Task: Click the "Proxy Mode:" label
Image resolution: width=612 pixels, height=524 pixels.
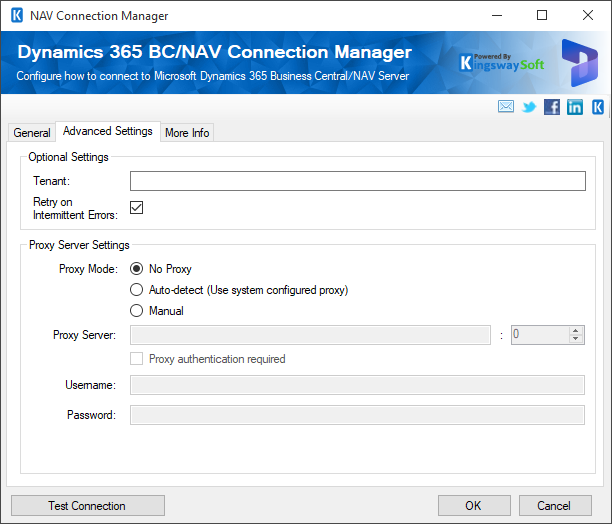Action: (x=88, y=269)
